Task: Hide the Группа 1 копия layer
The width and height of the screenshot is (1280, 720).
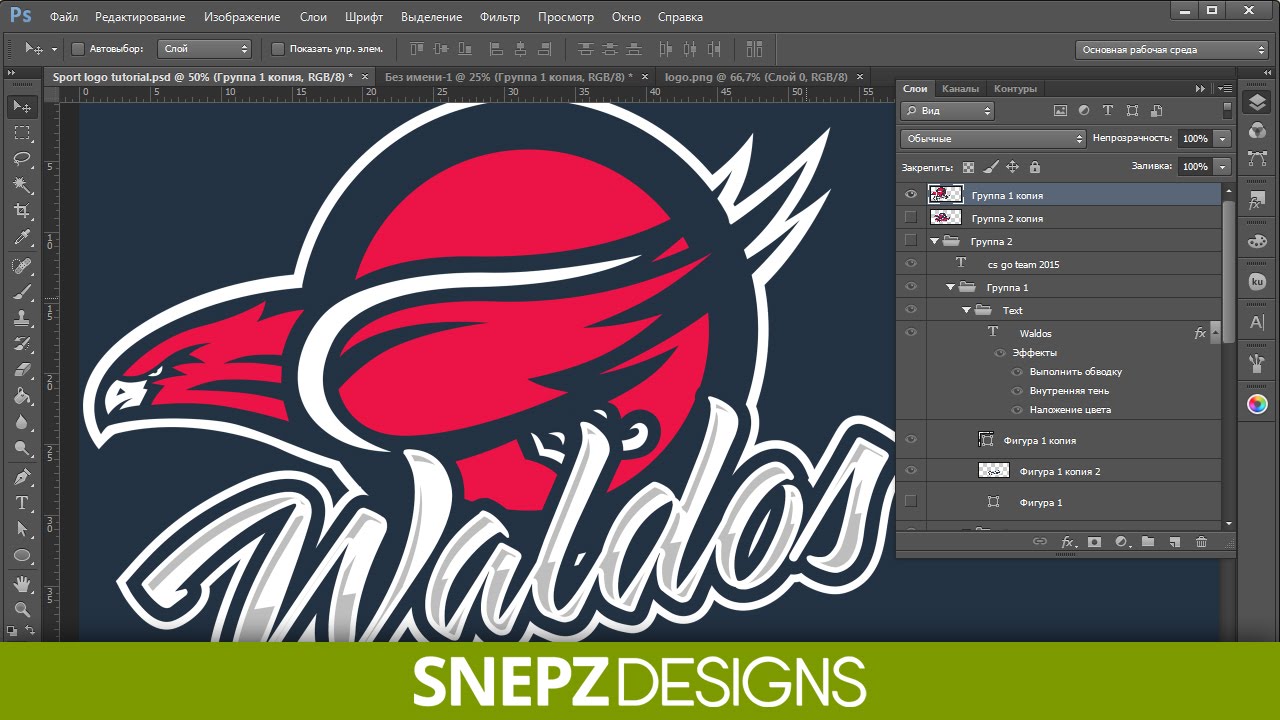Action: pyautogui.click(x=910, y=195)
